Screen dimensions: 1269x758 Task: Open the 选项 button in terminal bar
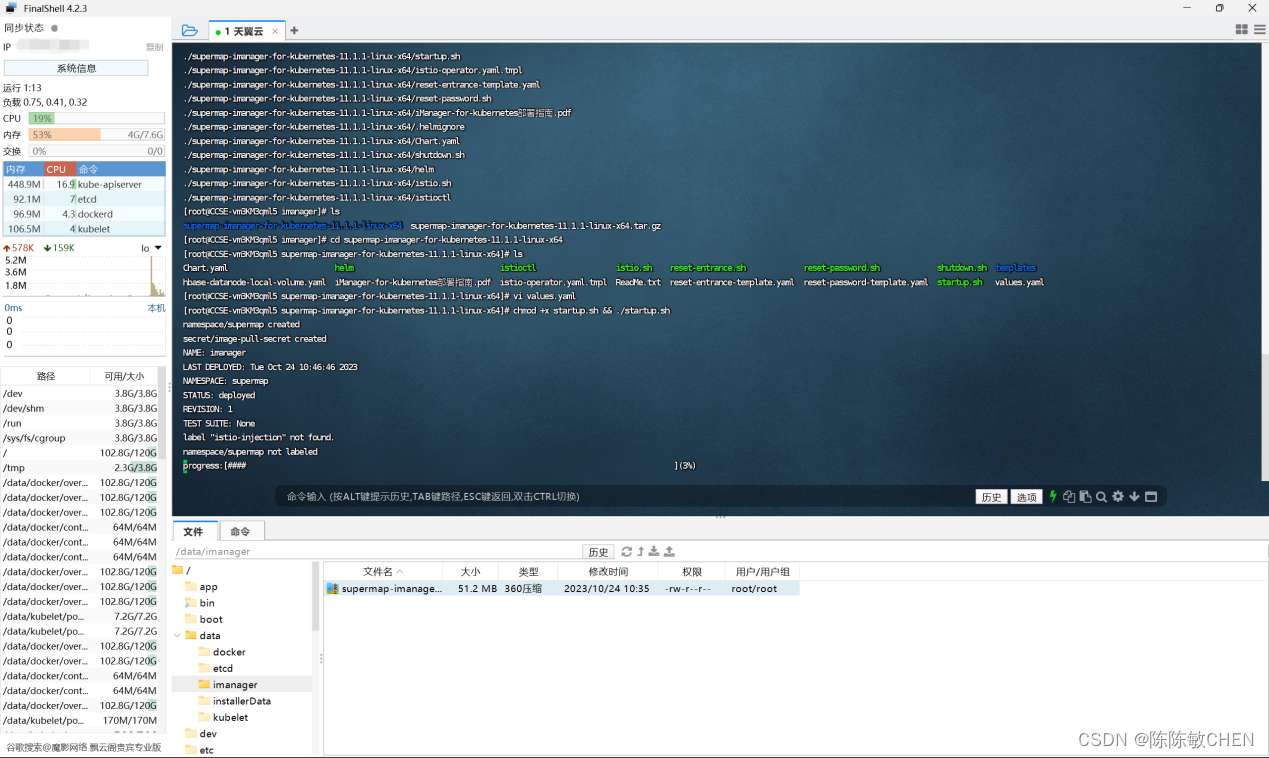[x=1027, y=497]
